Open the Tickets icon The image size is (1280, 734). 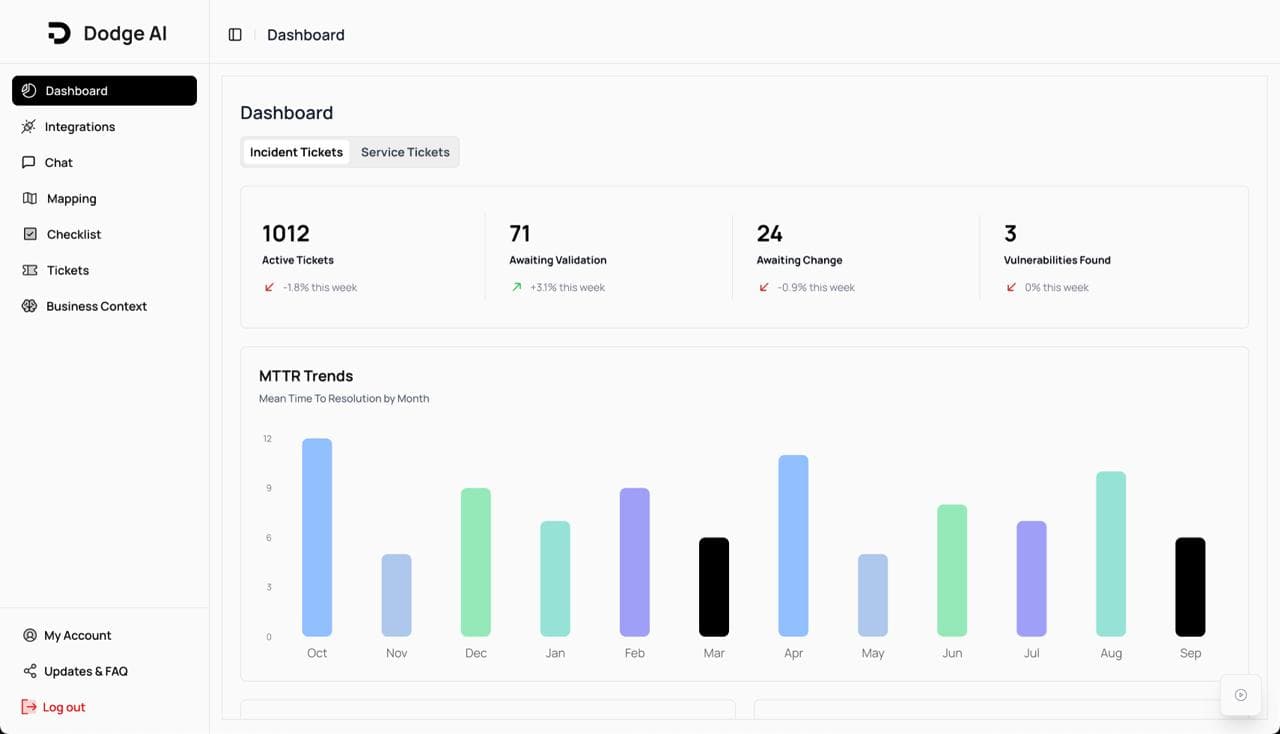click(x=28, y=270)
